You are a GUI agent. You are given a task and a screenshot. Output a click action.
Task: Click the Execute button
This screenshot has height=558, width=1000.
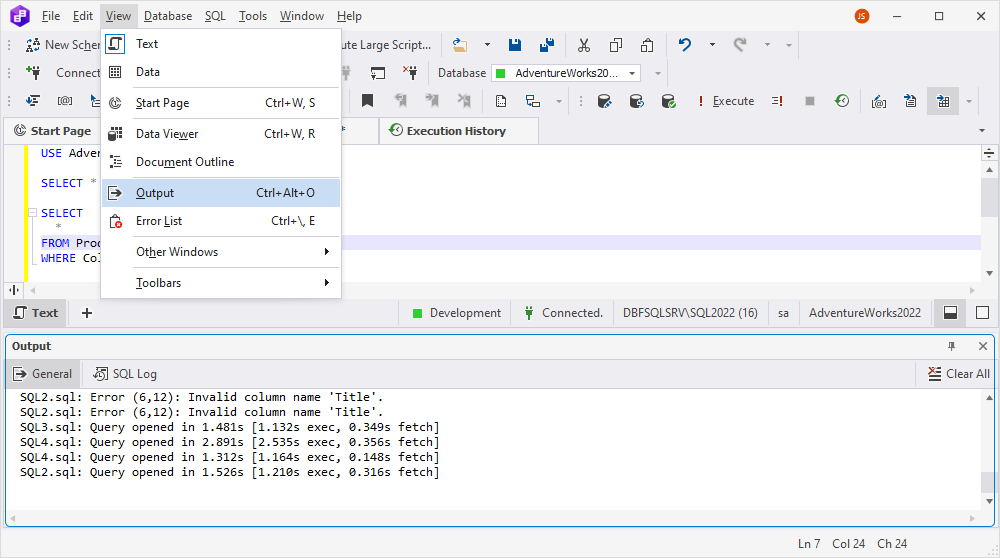tap(726, 101)
